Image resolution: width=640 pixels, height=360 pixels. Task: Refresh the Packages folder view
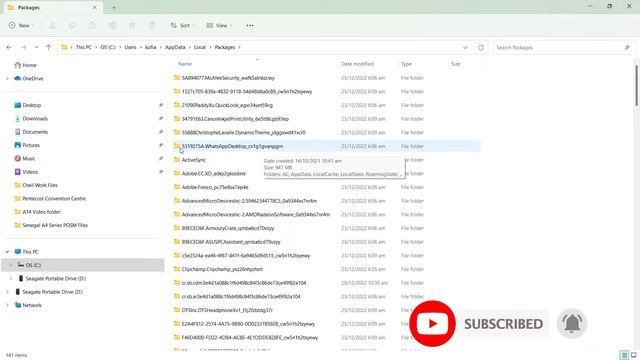[x=481, y=47]
